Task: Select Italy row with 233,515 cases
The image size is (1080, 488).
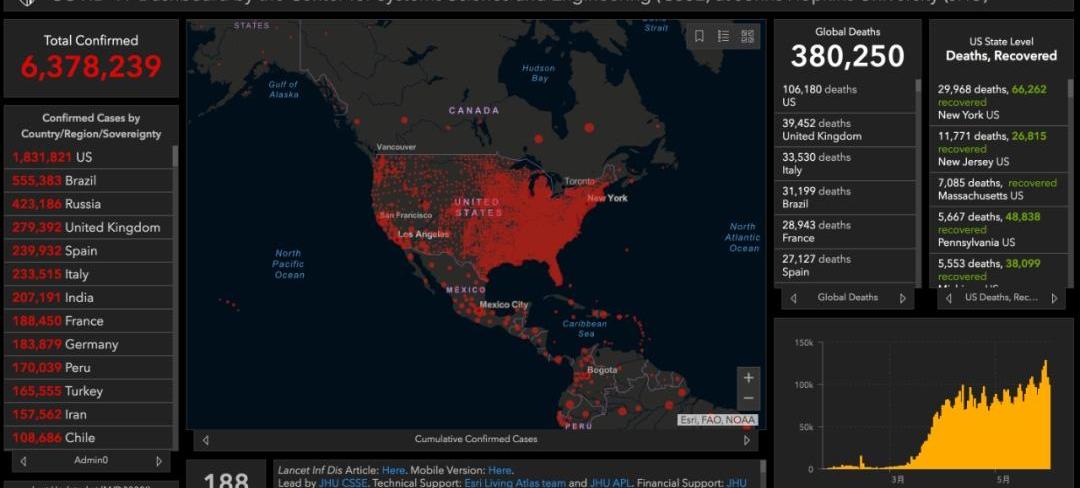Action: pos(88,274)
